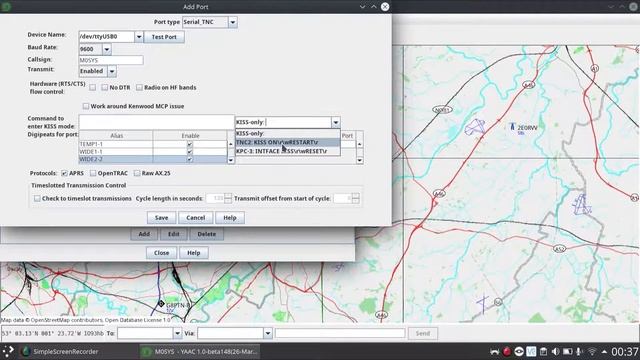Click scroll down arrow of right Port table
Viewport: 640px width, 360px height.
click(x=360, y=160)
